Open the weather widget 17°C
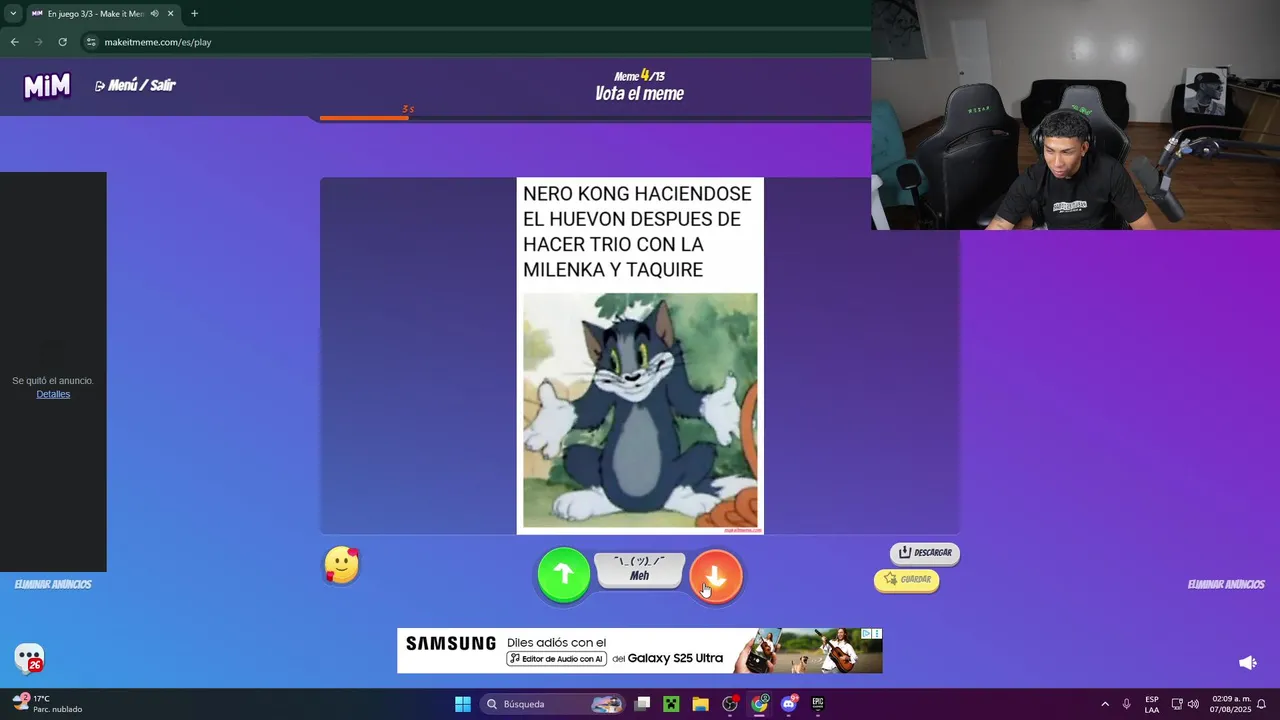Screen dimensions: 1280x720 coord(48,704)
